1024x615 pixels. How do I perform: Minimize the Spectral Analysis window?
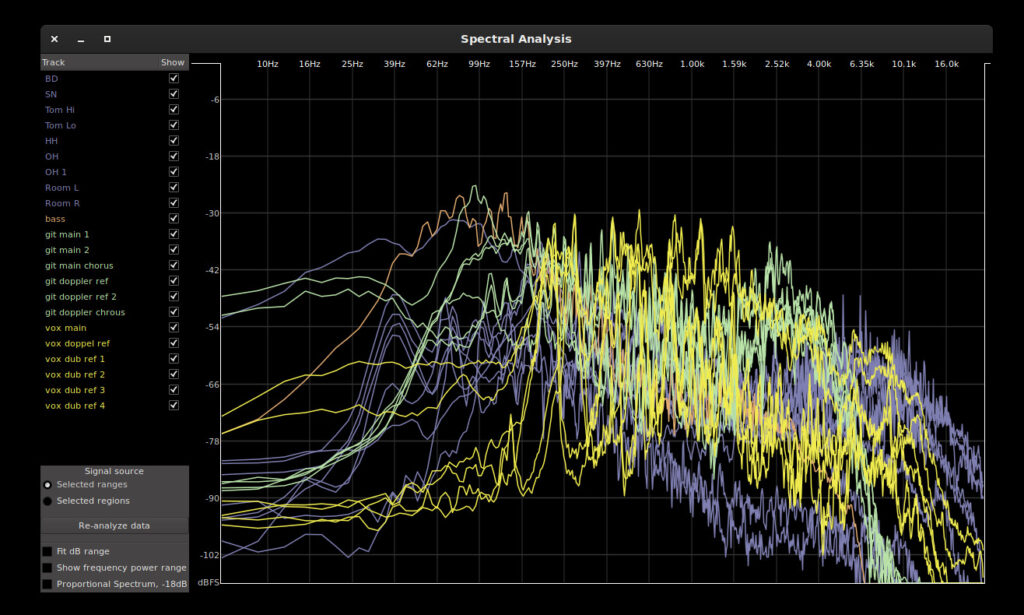coord(81,39)
